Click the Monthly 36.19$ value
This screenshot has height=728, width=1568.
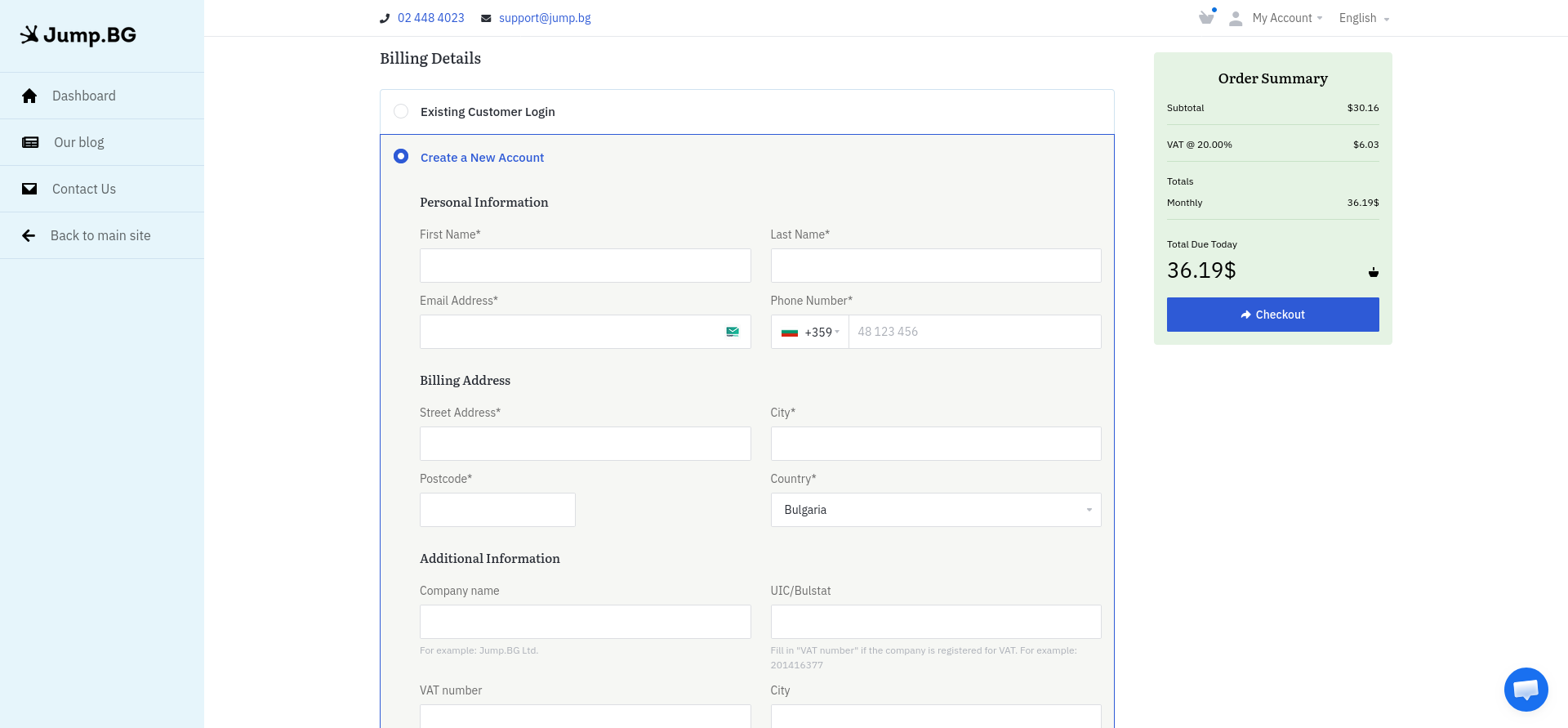tap(1363, 203)
